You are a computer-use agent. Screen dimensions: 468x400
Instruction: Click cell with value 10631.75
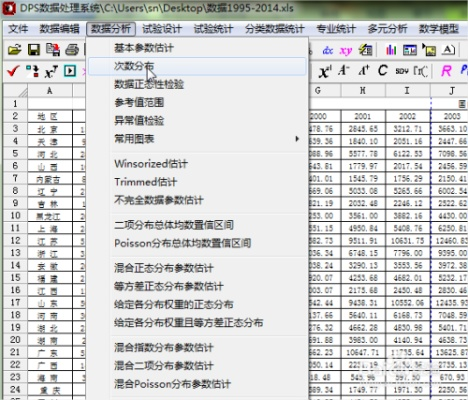pyautogui.click(x=408, y=241)
